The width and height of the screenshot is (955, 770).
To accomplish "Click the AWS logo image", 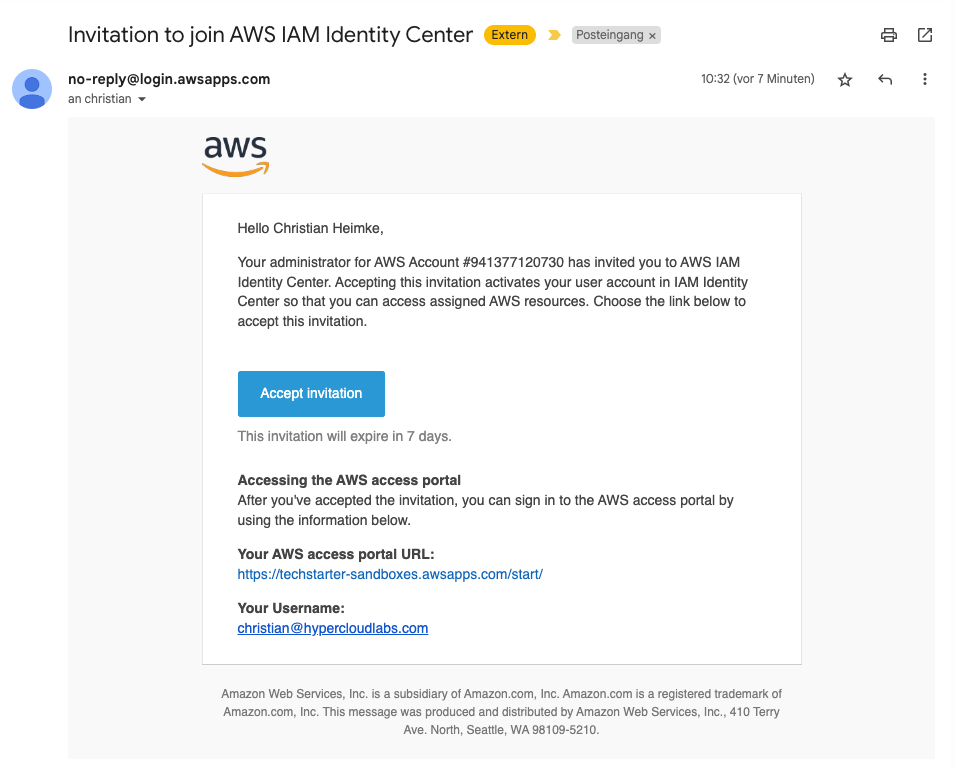I will point(236,156).
